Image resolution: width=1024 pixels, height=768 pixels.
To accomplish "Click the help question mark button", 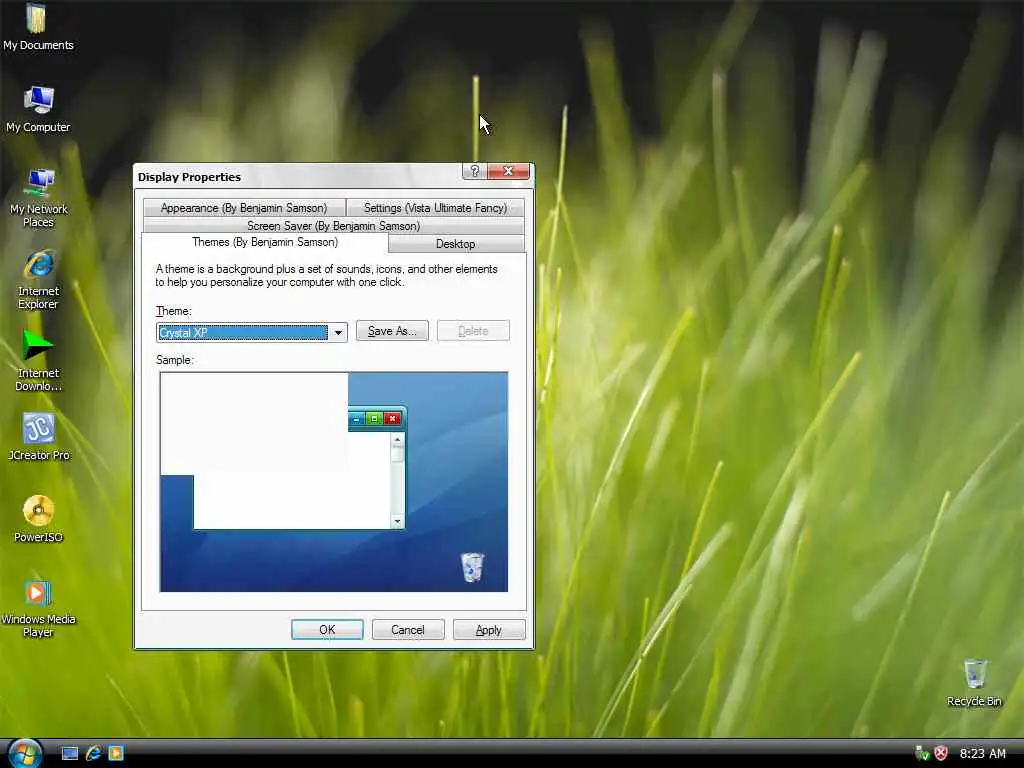I will (475, 171).
